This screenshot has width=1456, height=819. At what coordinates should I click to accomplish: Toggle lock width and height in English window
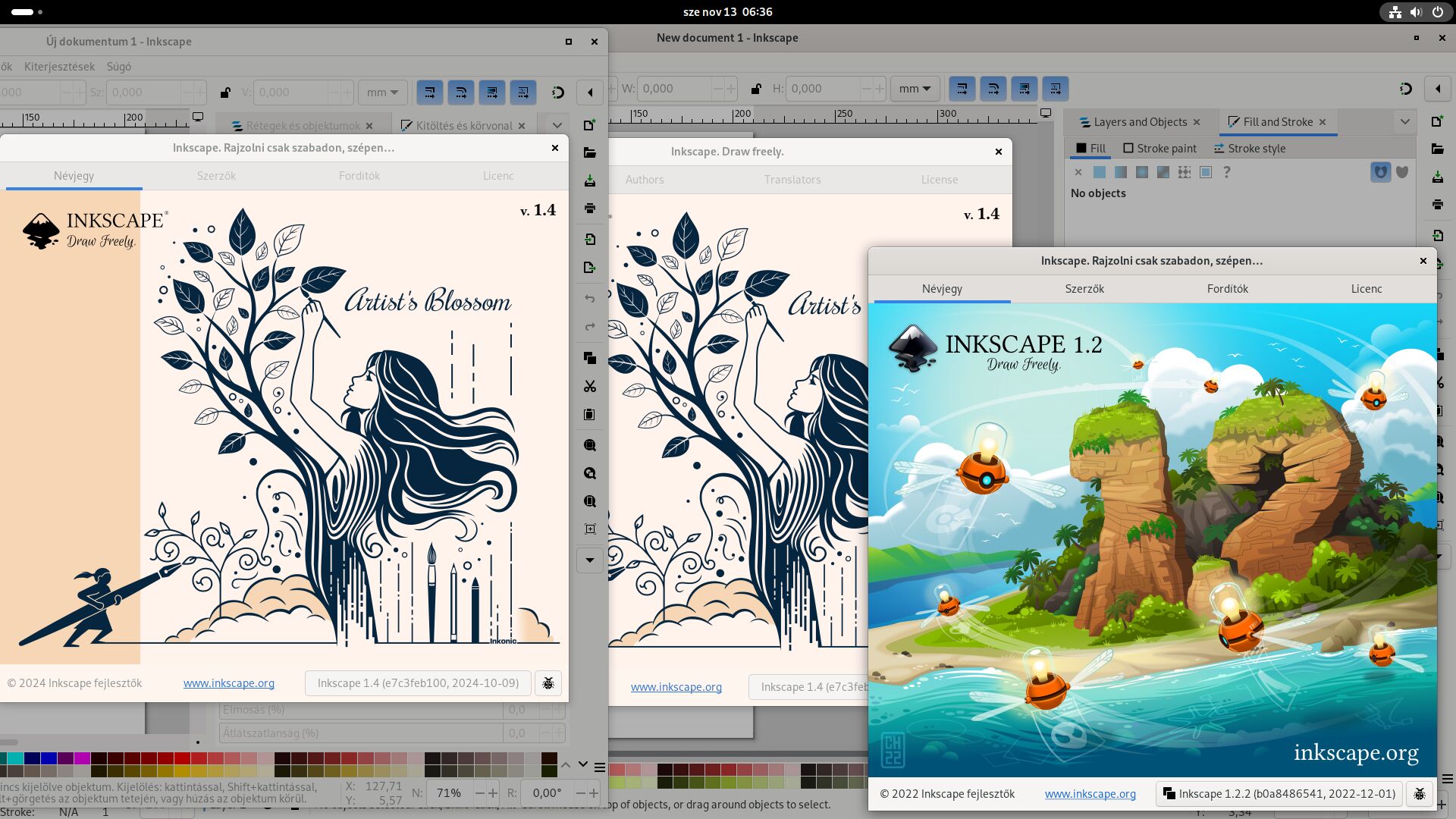point(756,89)
